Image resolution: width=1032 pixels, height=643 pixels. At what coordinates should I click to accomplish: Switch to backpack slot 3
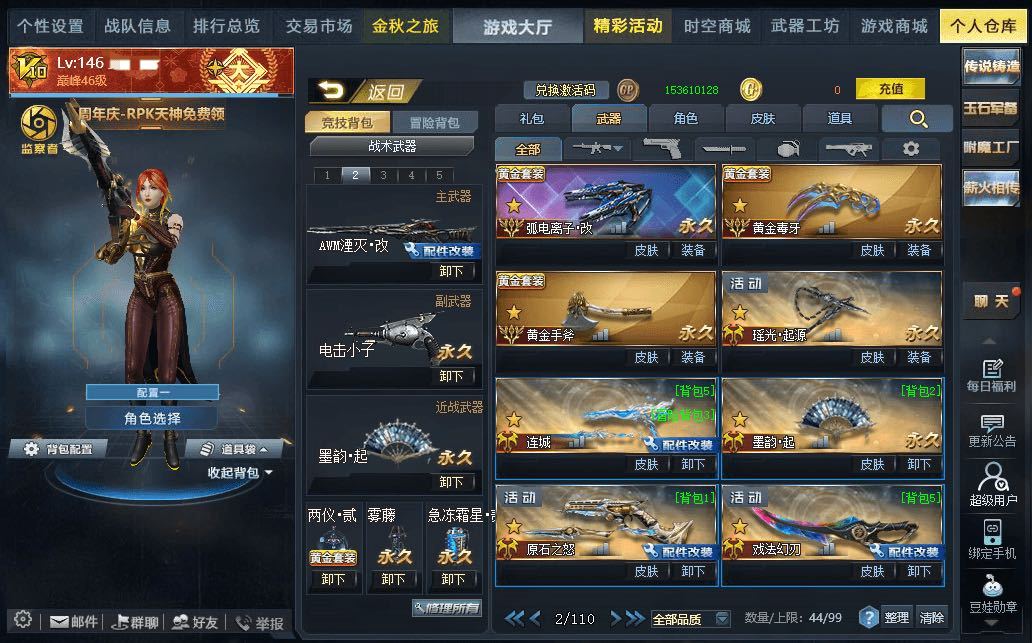coord(383,175)
